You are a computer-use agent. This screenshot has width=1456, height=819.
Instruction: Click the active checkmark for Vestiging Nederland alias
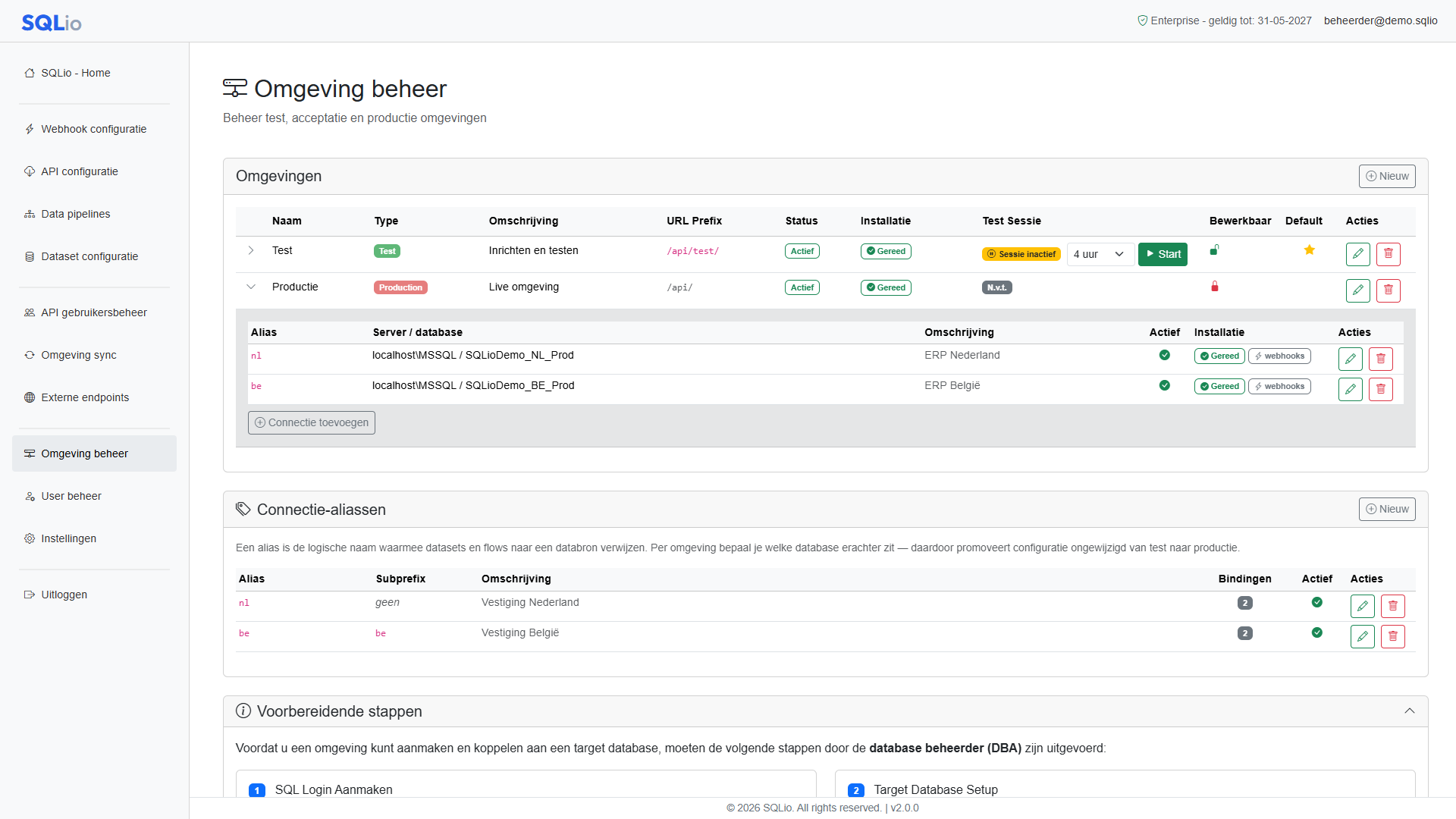click(x=1316, y=602)
